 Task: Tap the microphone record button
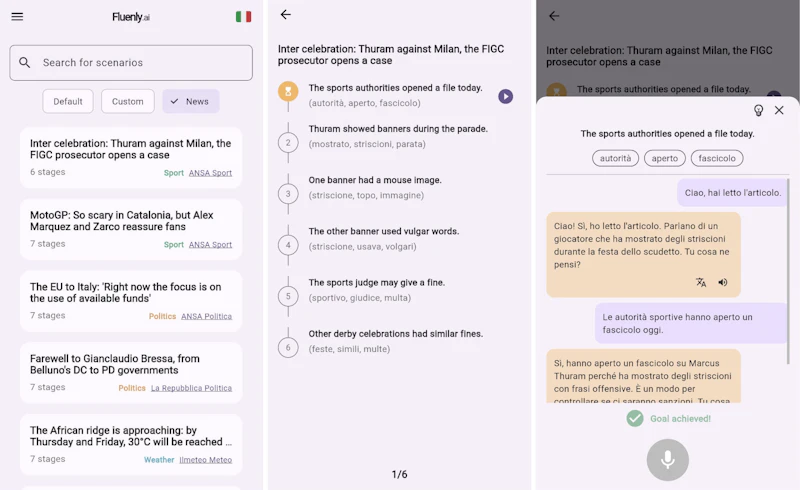[x=668, y=460]
